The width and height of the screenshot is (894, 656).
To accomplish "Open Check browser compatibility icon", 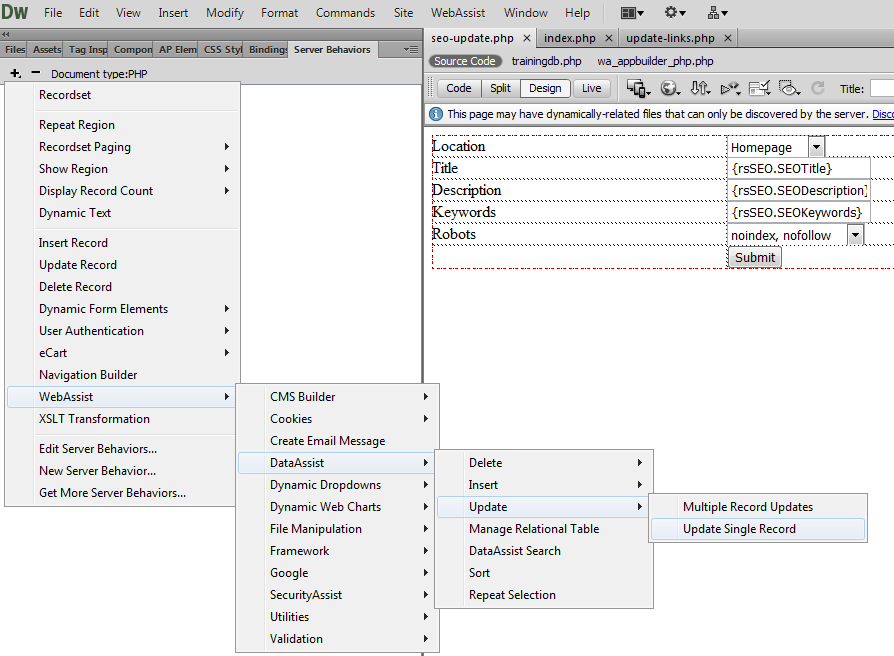I will click(760, 88).
